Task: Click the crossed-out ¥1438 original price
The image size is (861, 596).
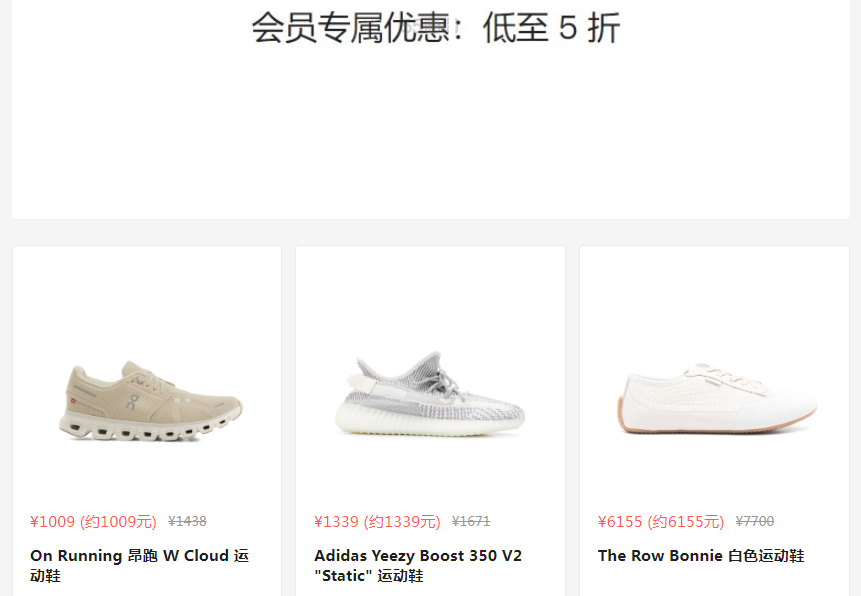Action: 187,521
